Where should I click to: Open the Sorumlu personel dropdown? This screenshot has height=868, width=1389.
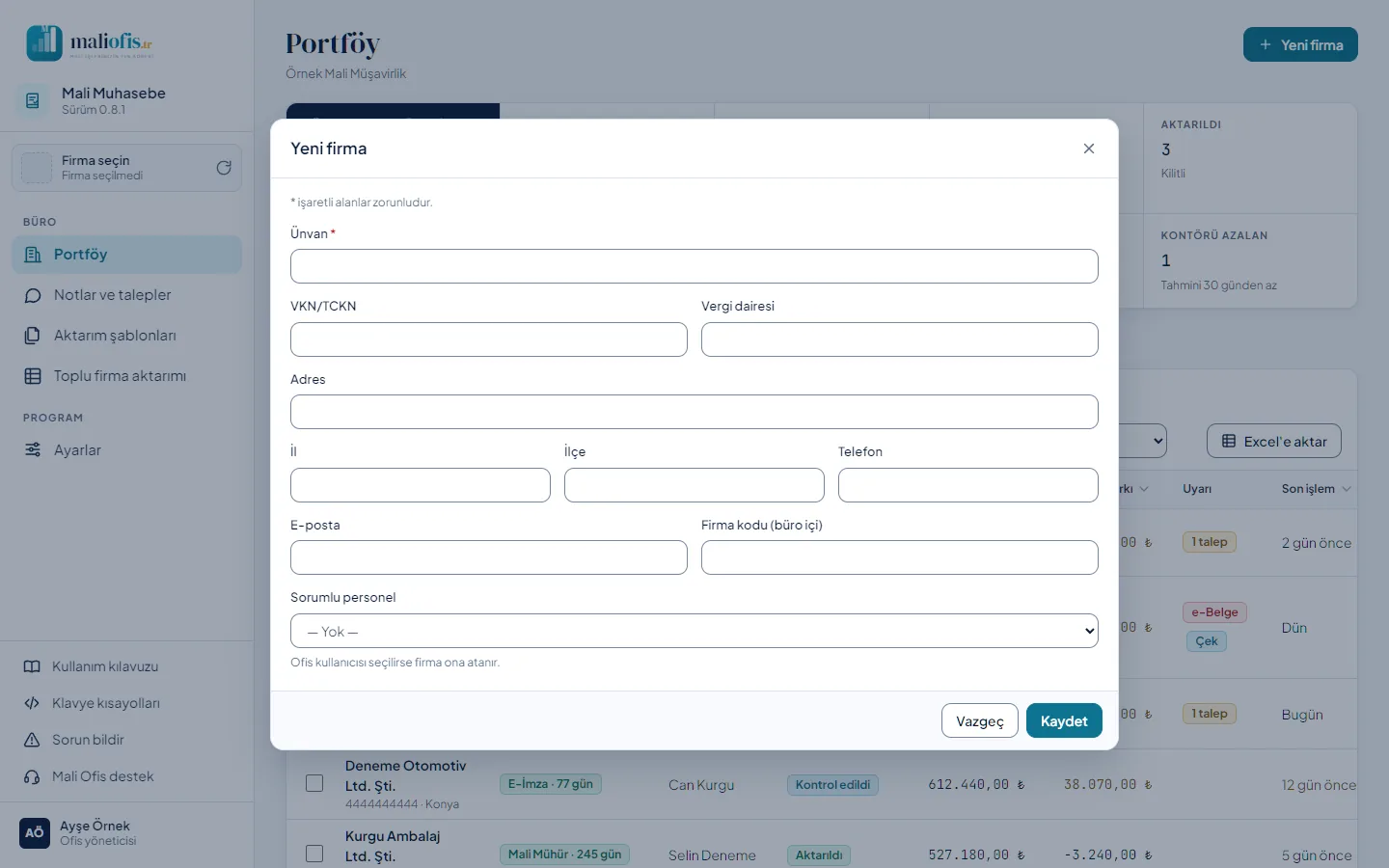coord(694,631)
